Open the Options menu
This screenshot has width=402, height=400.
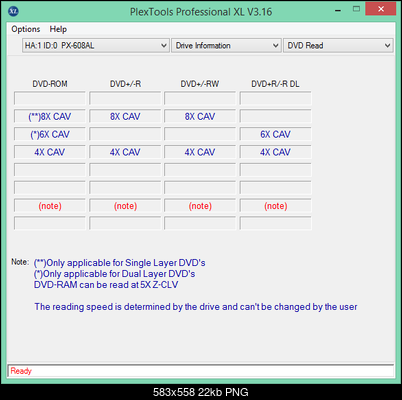coord(26,29)
